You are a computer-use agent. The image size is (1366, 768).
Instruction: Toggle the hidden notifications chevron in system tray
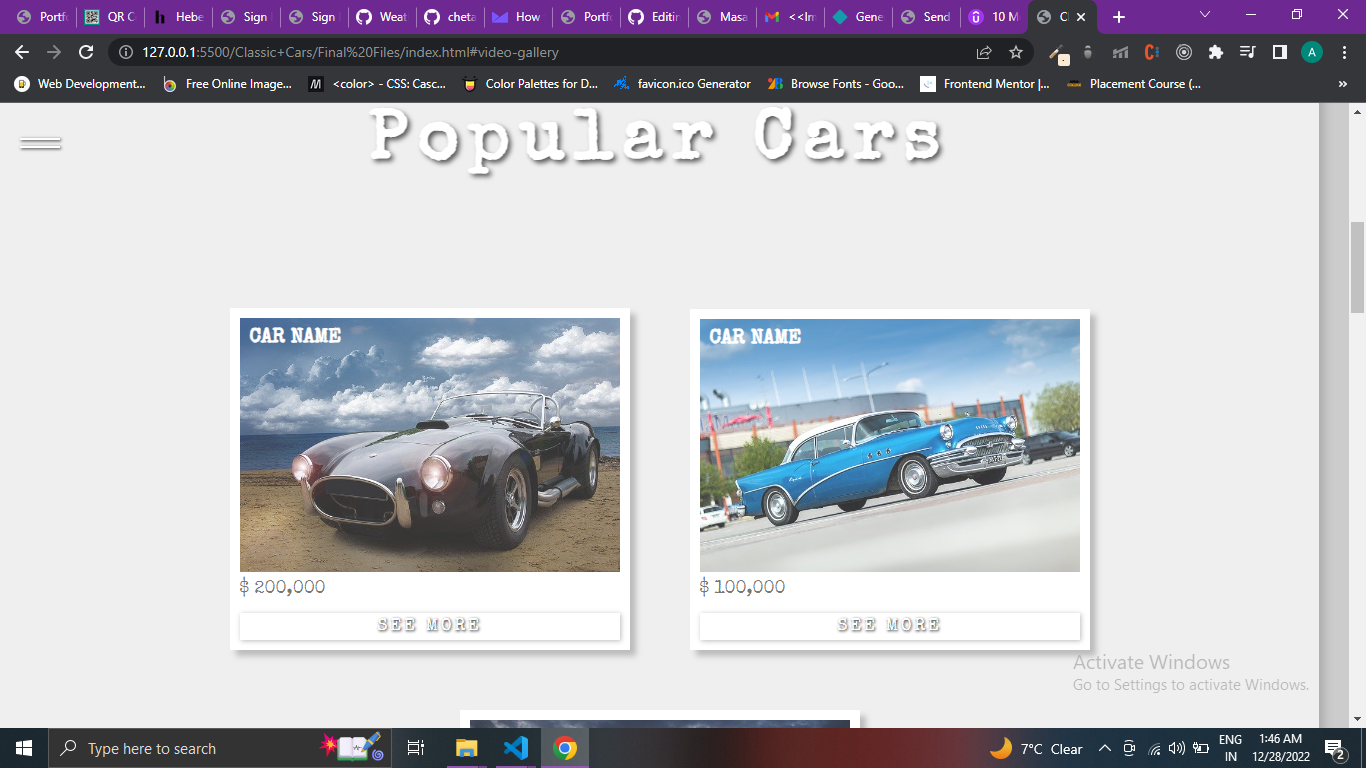pyautogui.click(x=1104, y=748)
